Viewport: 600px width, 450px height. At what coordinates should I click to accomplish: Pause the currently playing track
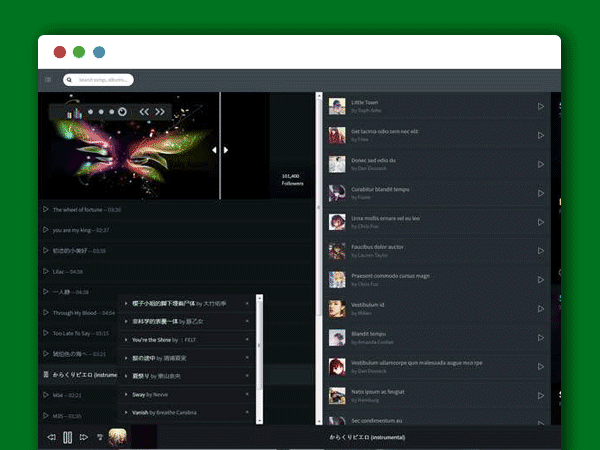tap(67, 437)
